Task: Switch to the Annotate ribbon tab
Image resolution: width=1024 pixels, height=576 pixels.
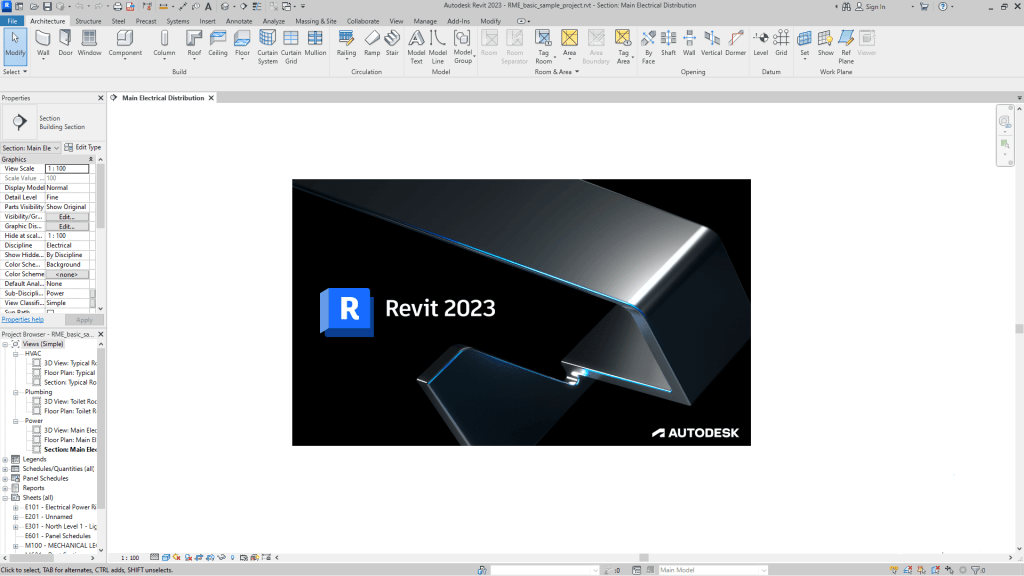Action: (237, 20)
